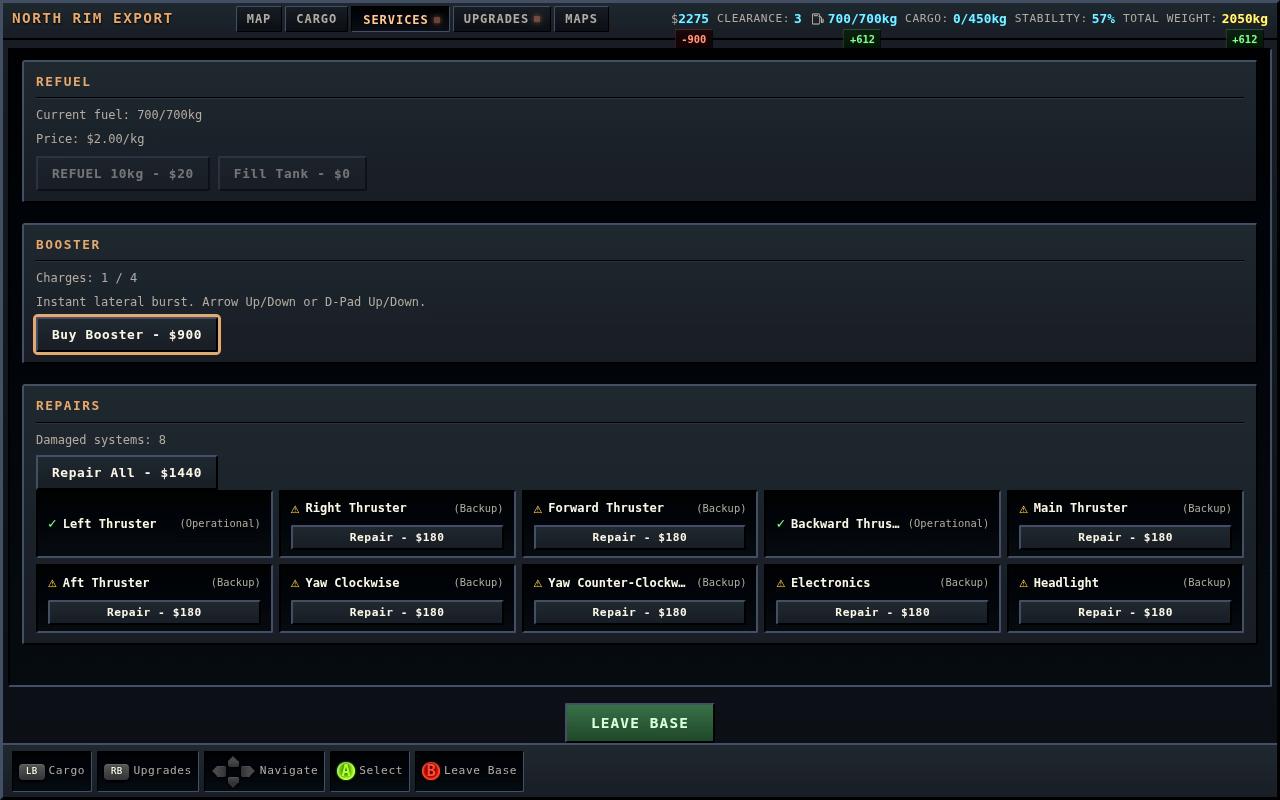Click the Electronics (Backup) status label
Viewport: 1280px width, 800px height.
pyautogui.click(x=964, y=583)
